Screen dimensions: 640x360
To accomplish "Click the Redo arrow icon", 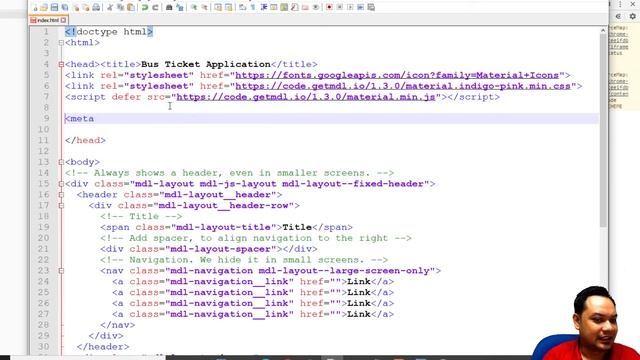I will tap(156, 7).
